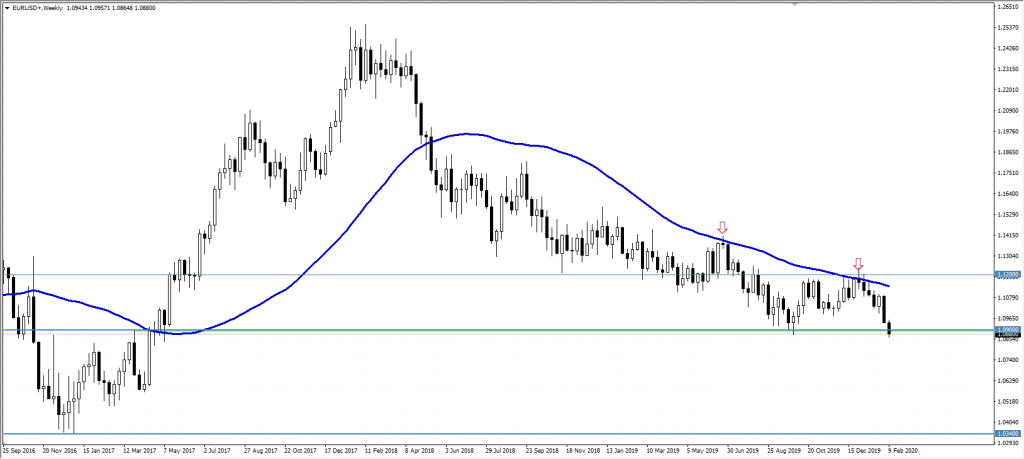1024x459 pixels.
Task: Click the 29 Jul 2018 date label
Action: point(501,451)
